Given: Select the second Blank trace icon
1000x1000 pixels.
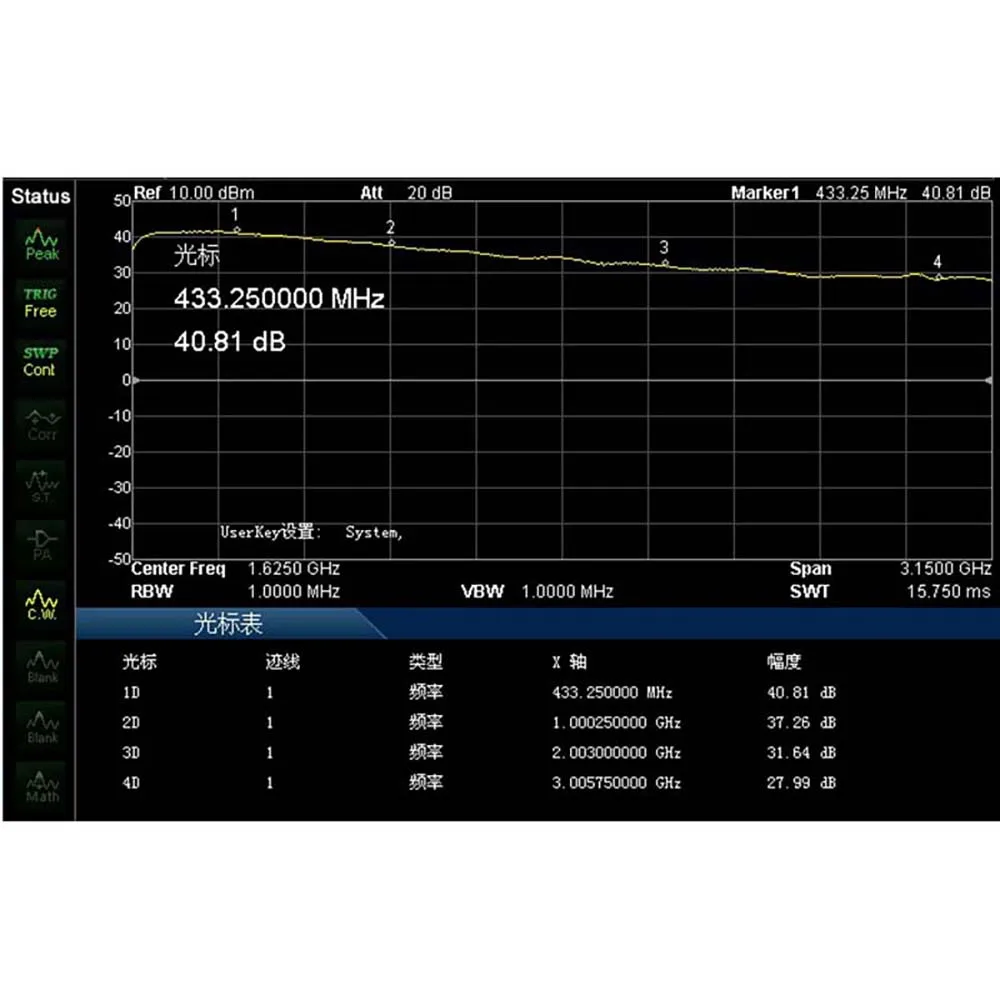Looking at the screenshot, I should point(41,726).
